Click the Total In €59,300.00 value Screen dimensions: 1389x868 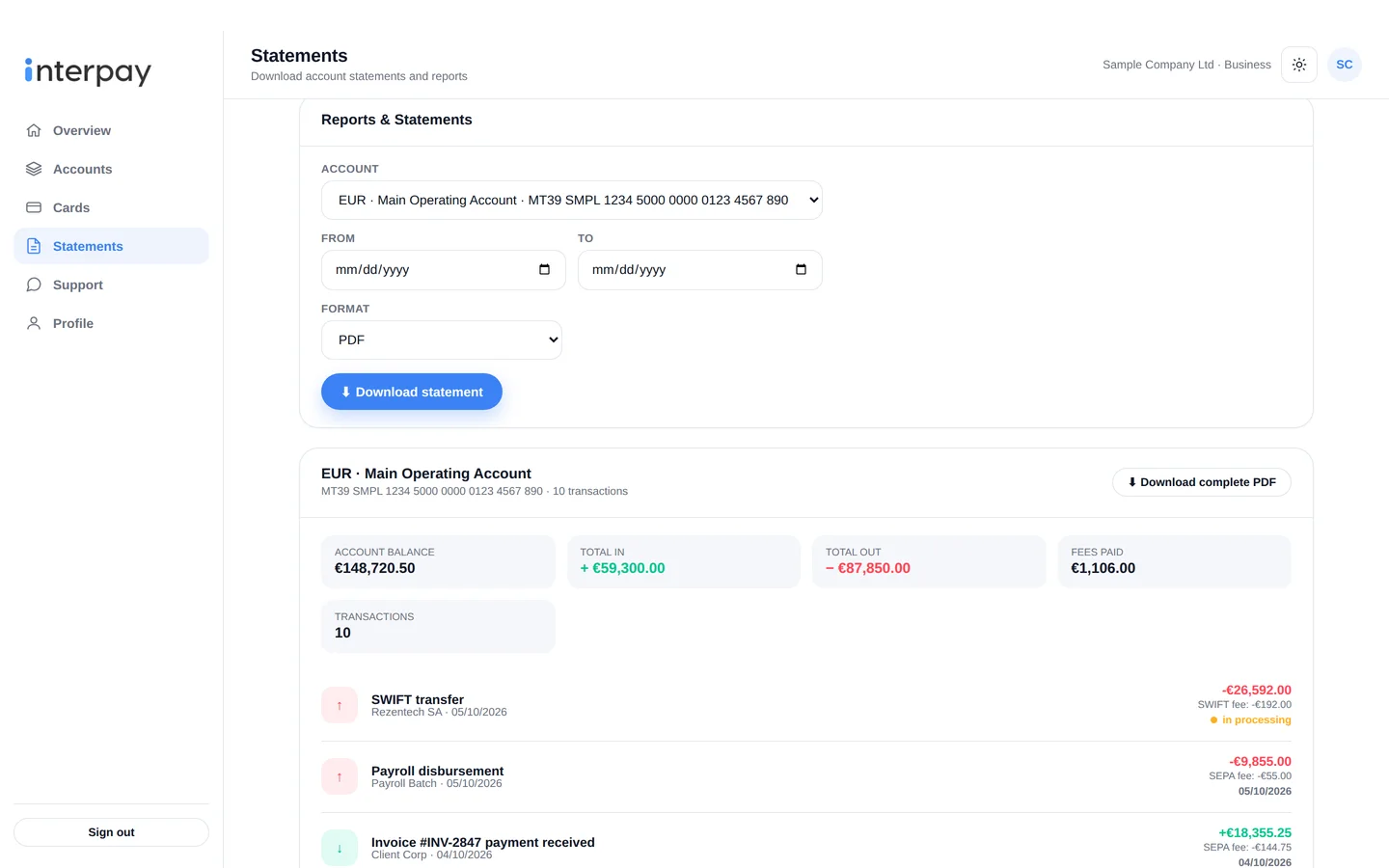point(622,568)
